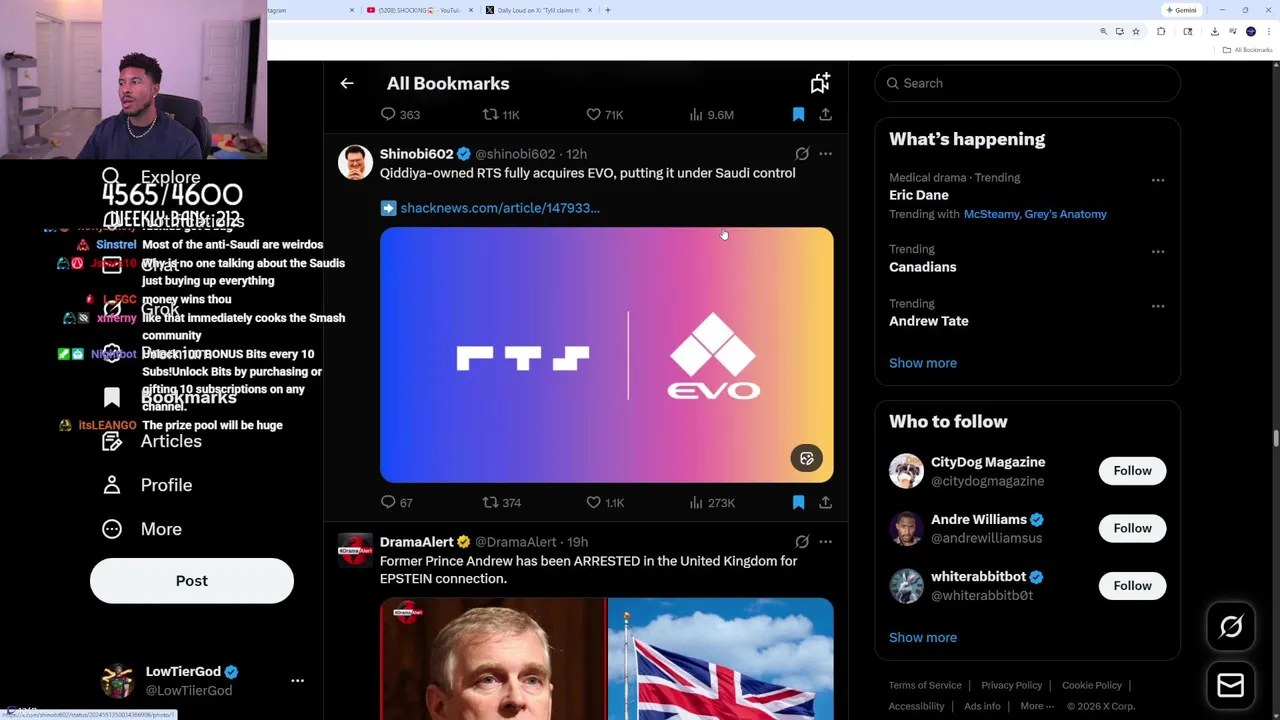Screen dimensions: 1280x720
Task: Open the add bookmark folder icon
Action: pyautogui.click(x=819, y=84)
